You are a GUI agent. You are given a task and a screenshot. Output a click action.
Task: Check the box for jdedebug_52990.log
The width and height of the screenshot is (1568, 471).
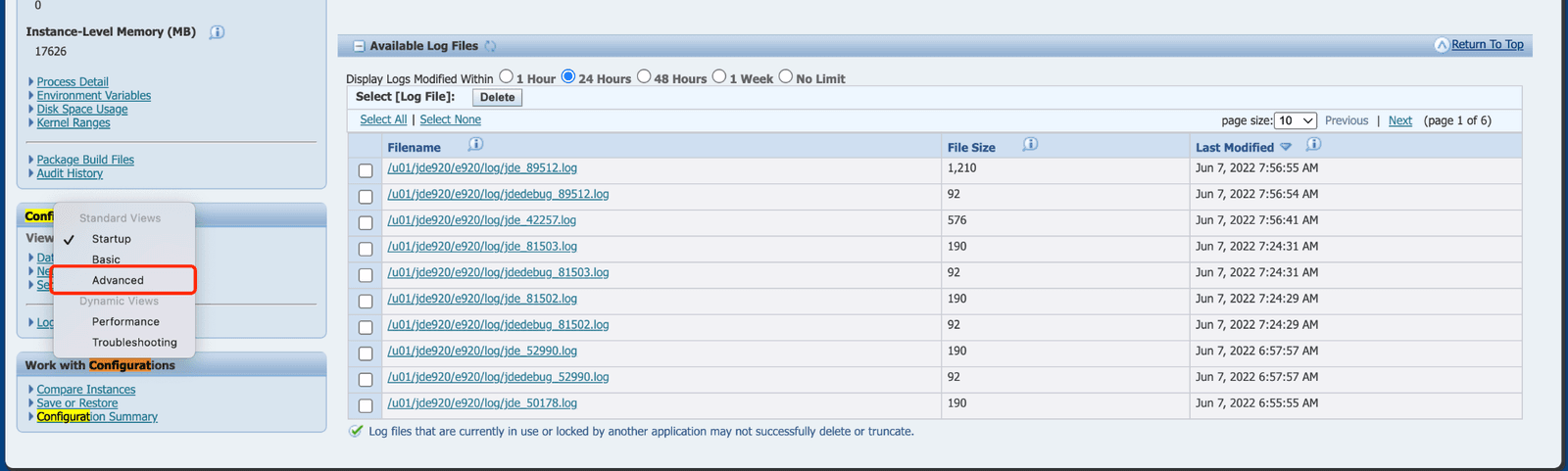pos(366,380)
